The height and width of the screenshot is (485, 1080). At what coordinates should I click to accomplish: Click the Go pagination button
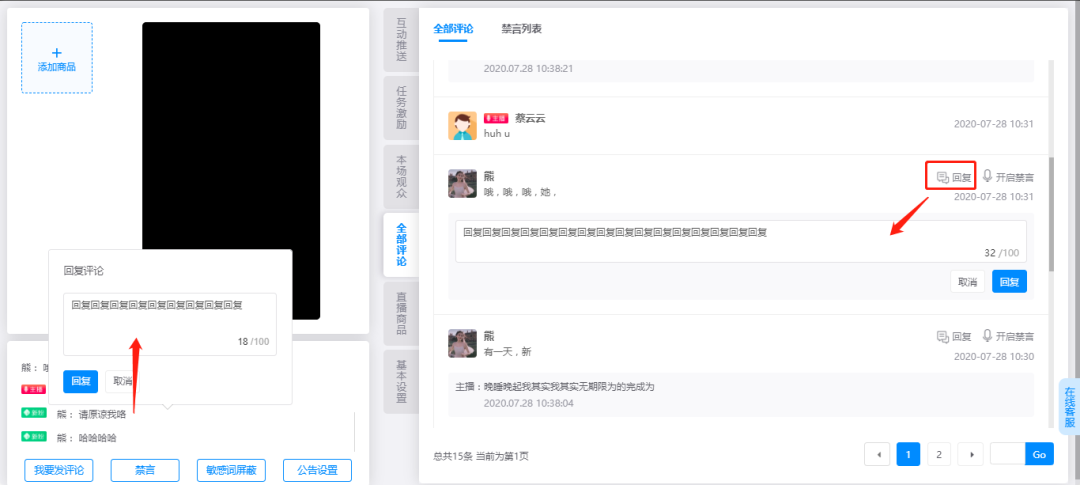pyautogui.click(x=1039, y=454)
